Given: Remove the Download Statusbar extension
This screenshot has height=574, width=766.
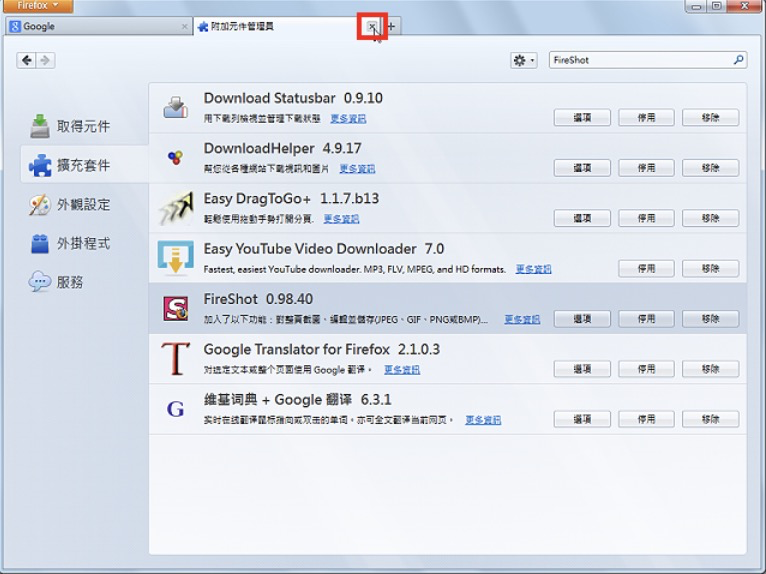Looking at the screenshot, I should click(711, 118).
